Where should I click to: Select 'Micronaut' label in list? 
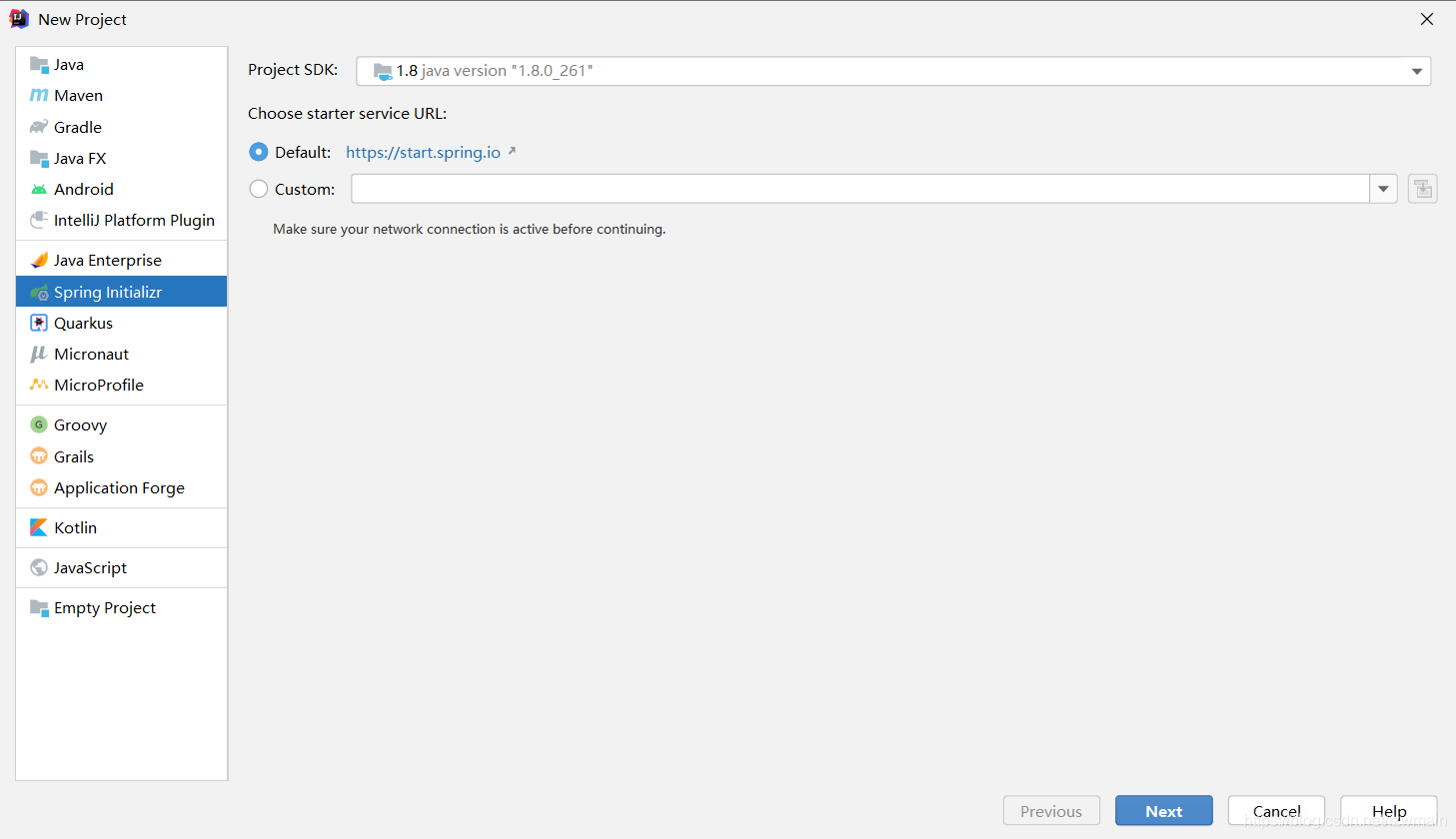(92, 355)
